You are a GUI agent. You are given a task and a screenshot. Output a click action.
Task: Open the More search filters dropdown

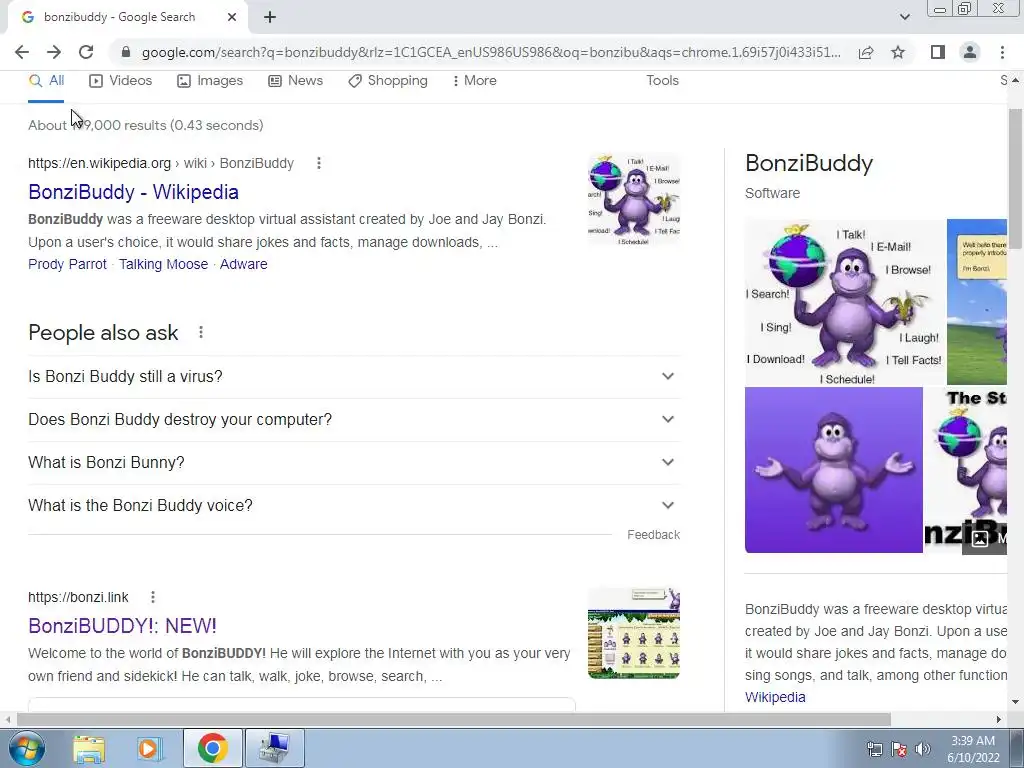coord(474,80)
